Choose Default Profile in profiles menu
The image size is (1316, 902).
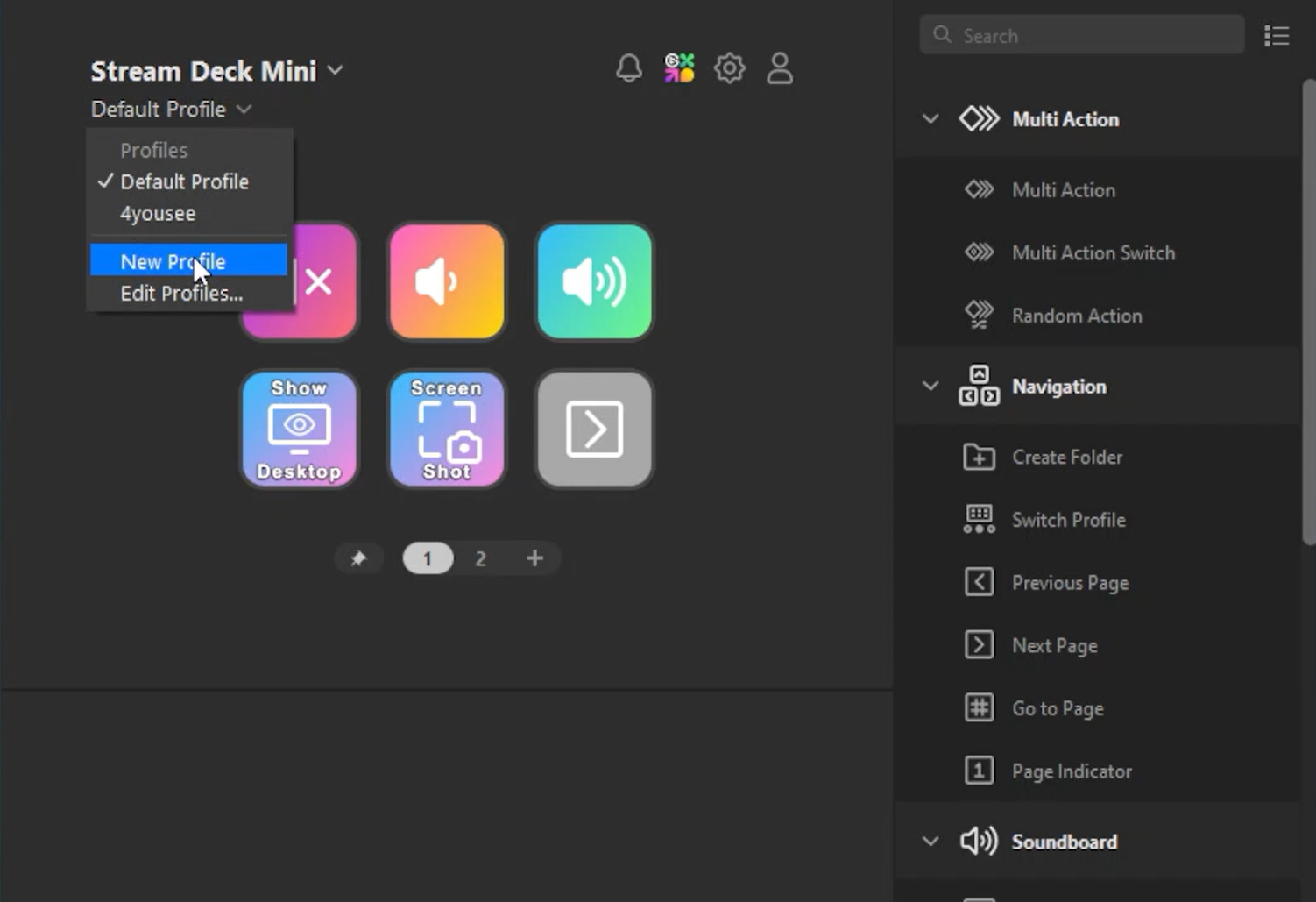188,181
